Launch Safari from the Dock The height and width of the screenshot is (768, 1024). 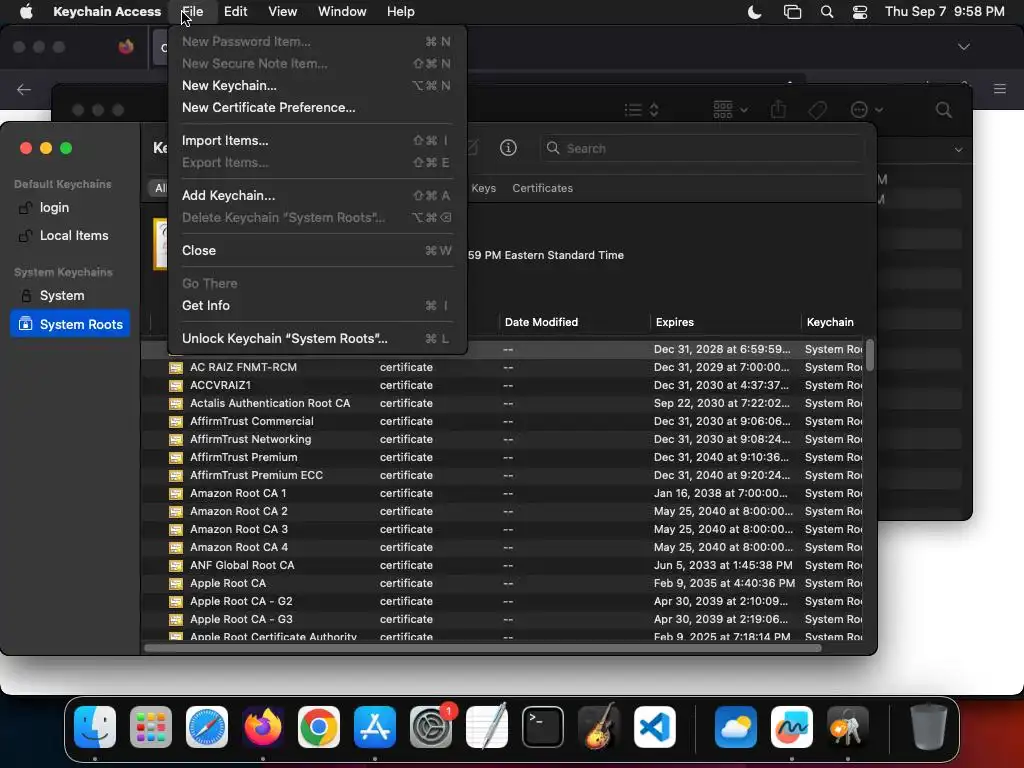207,727
